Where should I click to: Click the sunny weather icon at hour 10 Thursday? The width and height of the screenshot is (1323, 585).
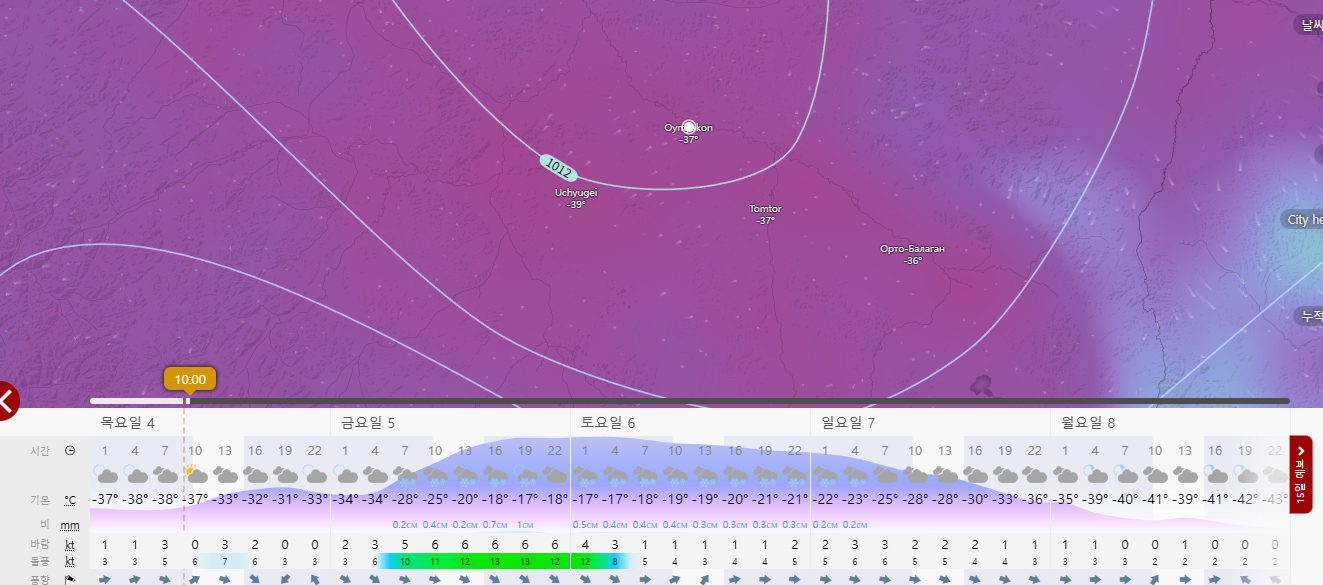(x=193, y=472)
